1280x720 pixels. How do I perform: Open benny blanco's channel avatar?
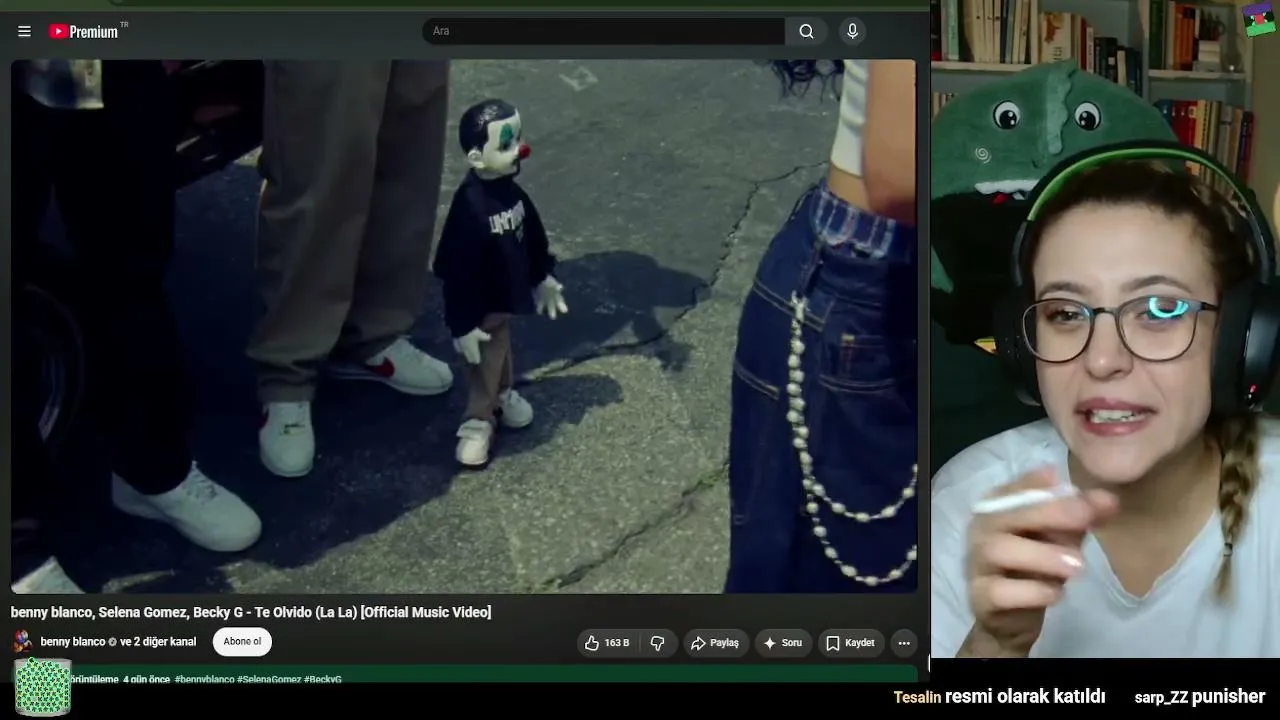click(x=22, y=642)
